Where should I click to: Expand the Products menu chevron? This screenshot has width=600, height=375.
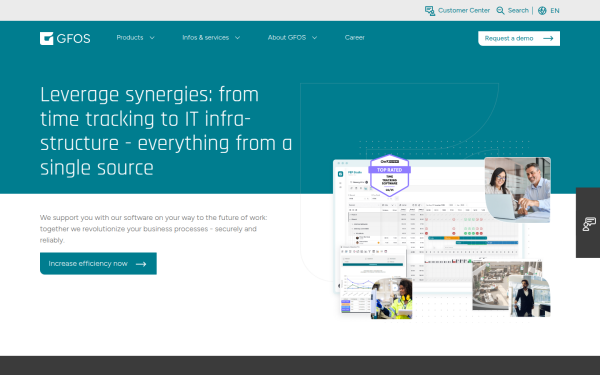pyautogui.click(x=152, y=38)
